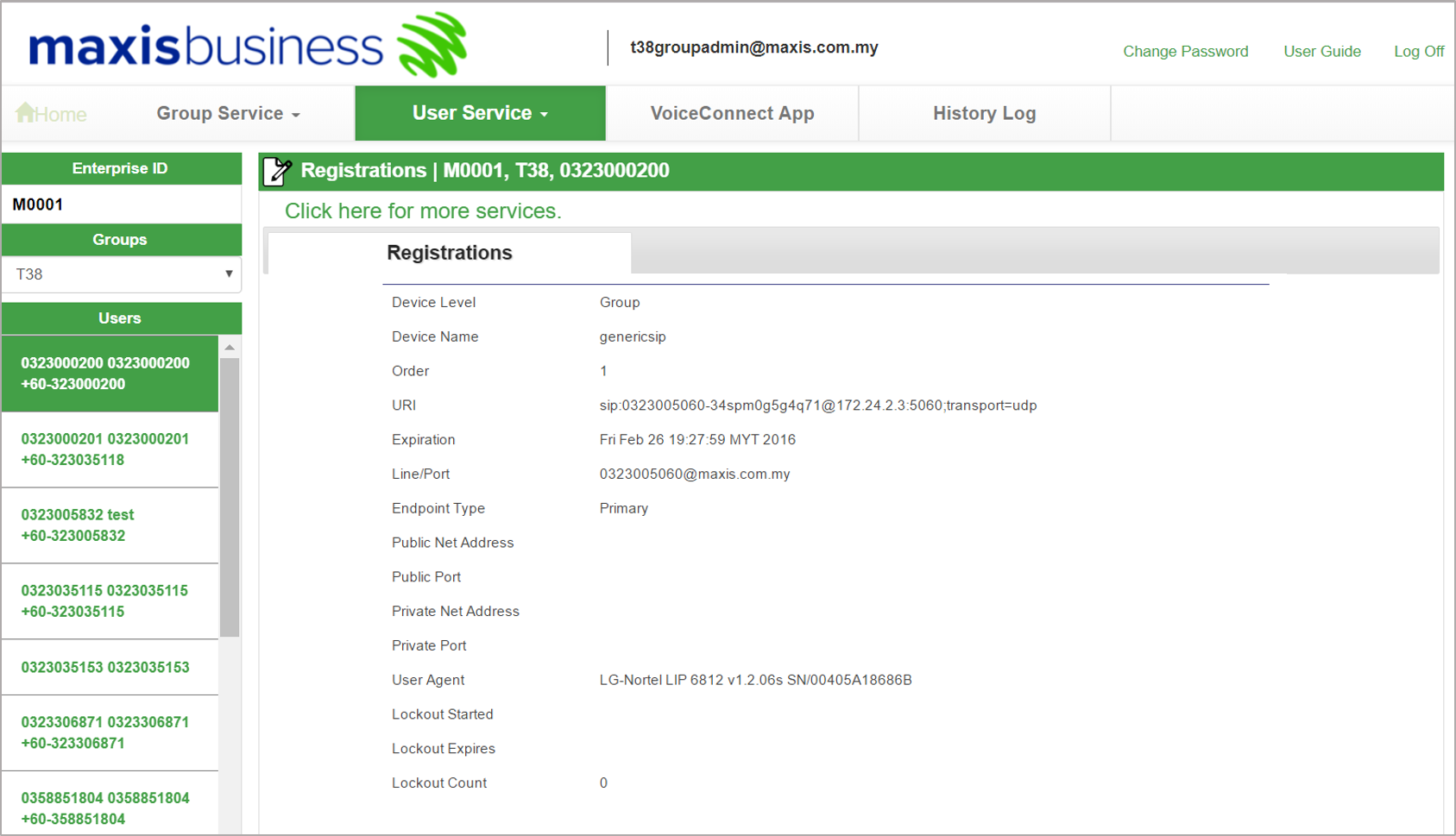This screenshot has width=1456, height=836.
Task: Go to the History Log tab
Action: pos(984,114)
